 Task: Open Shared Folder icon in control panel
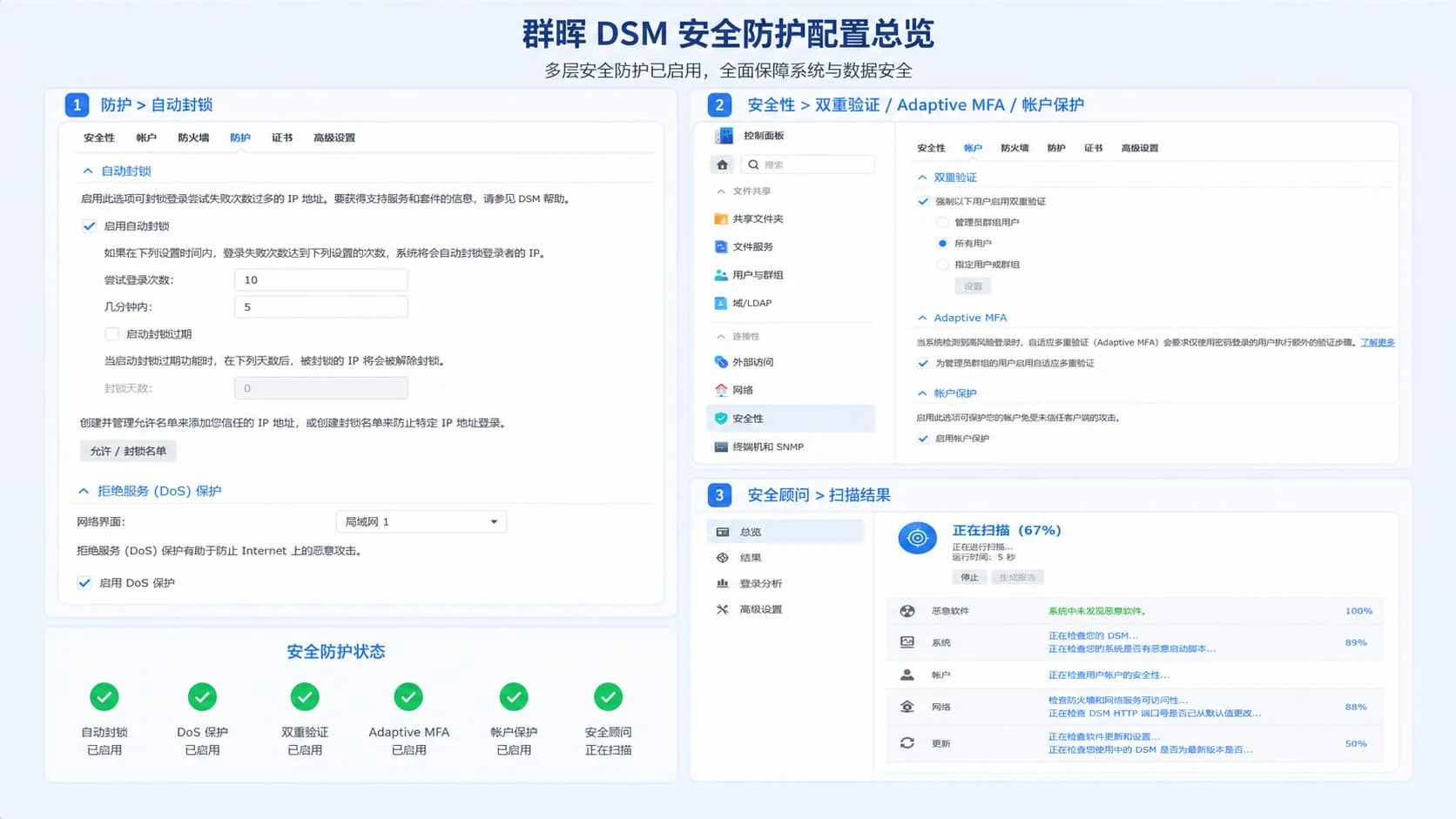tap(721, 218)
